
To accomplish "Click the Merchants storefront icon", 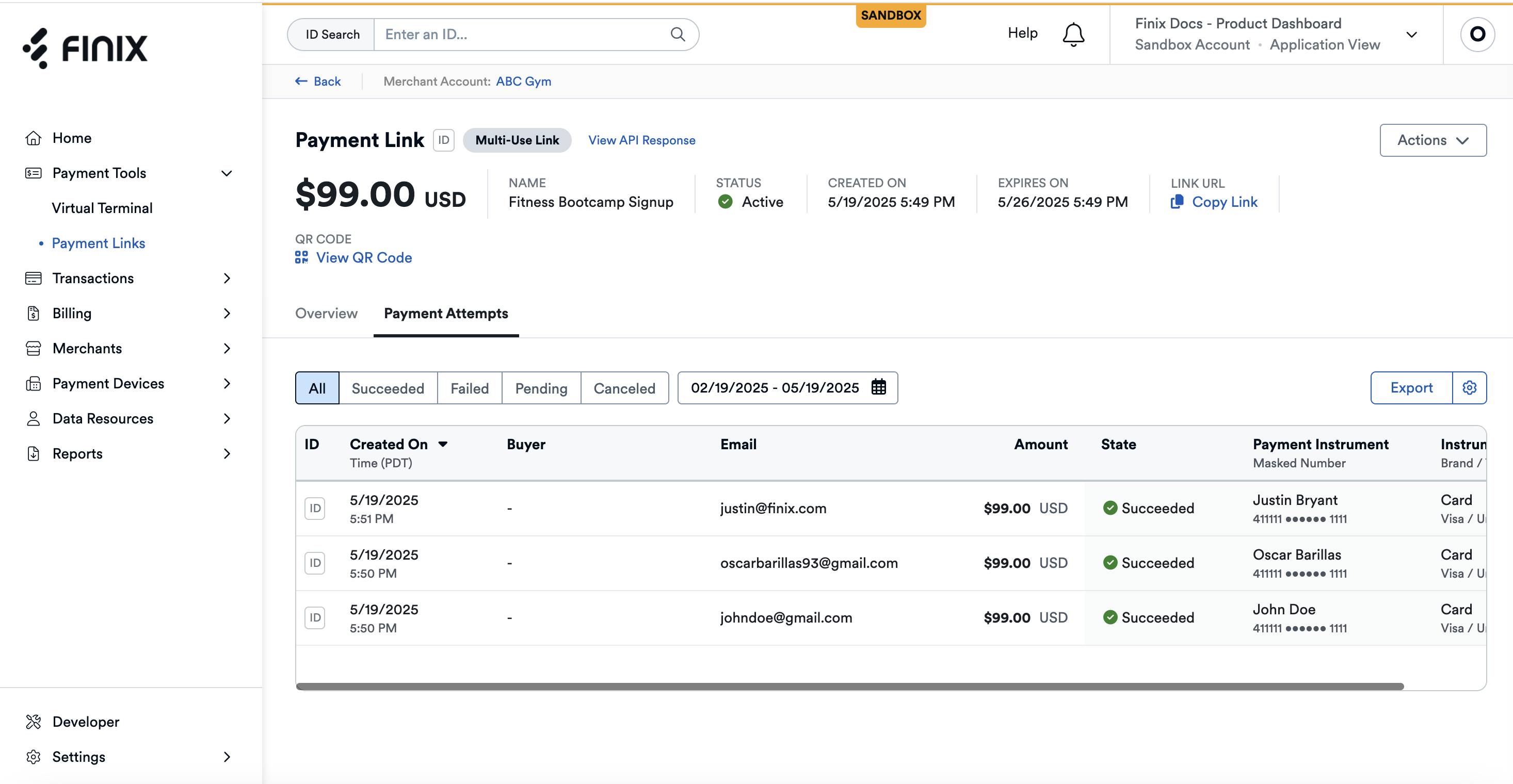I will (34, 349).
